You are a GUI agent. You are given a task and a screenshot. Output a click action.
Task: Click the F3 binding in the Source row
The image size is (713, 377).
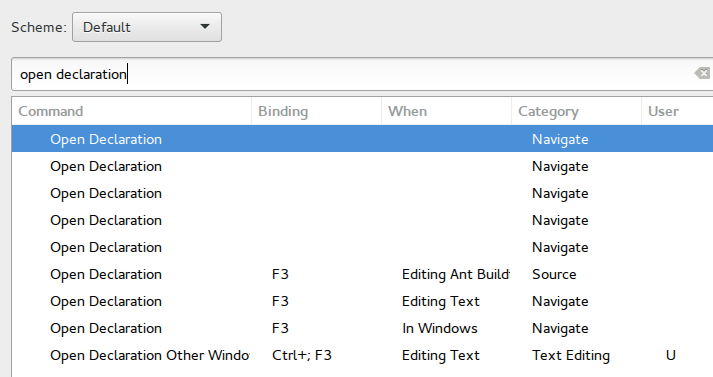(x=280, y=274)
